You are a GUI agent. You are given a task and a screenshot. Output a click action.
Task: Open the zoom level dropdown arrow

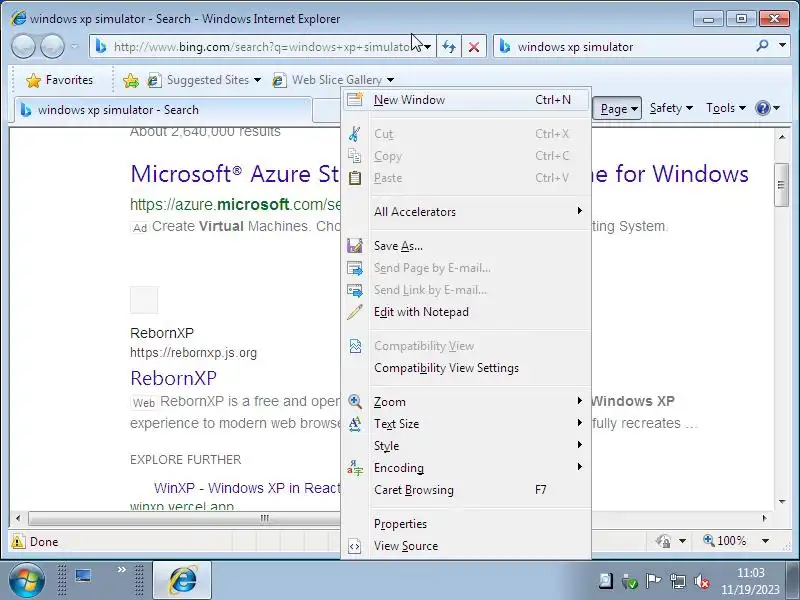pyautogui.click(x=765, y=541)
